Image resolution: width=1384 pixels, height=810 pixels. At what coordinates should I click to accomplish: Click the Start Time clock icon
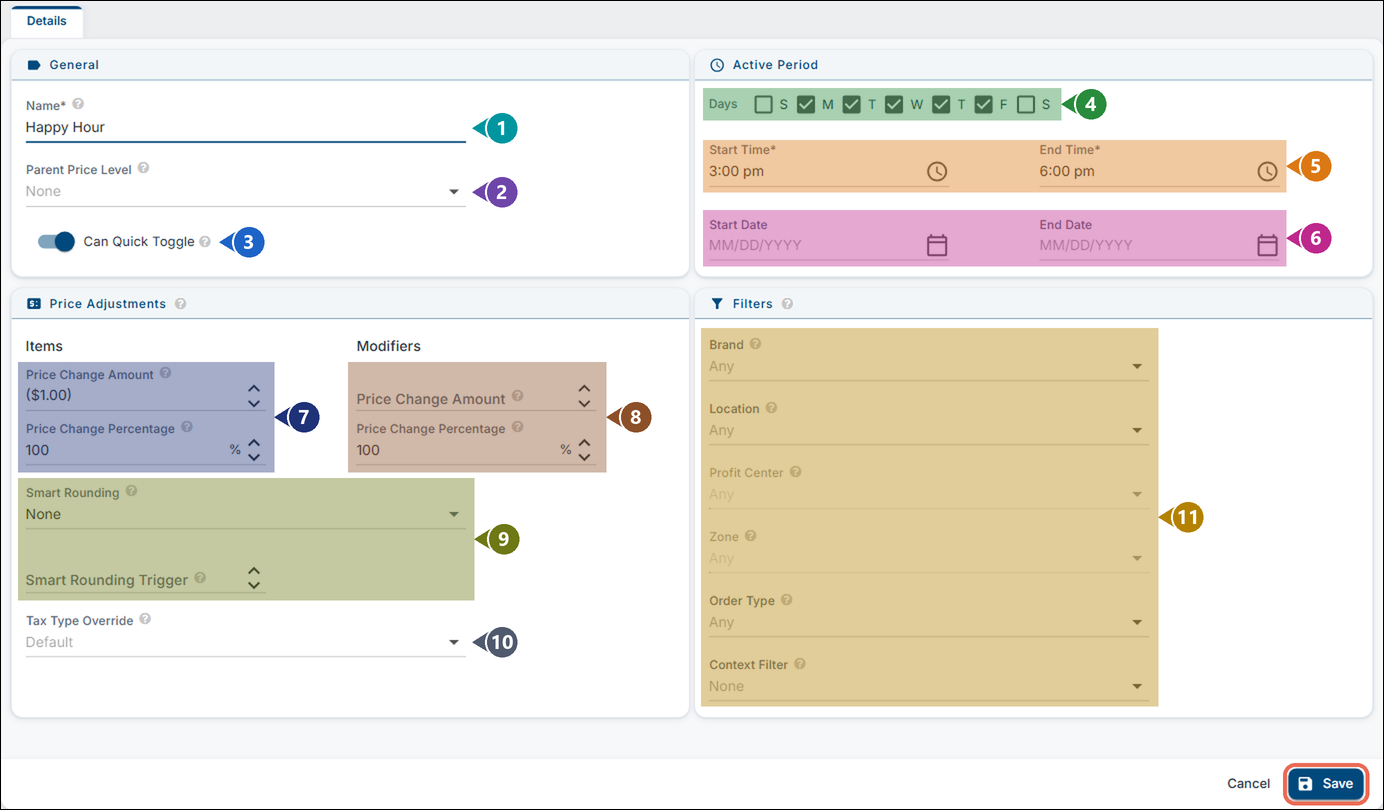(937, 171)
